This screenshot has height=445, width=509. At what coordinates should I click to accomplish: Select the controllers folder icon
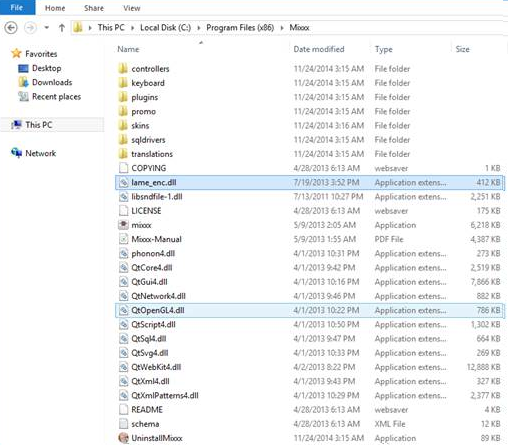tap(123, 69)
